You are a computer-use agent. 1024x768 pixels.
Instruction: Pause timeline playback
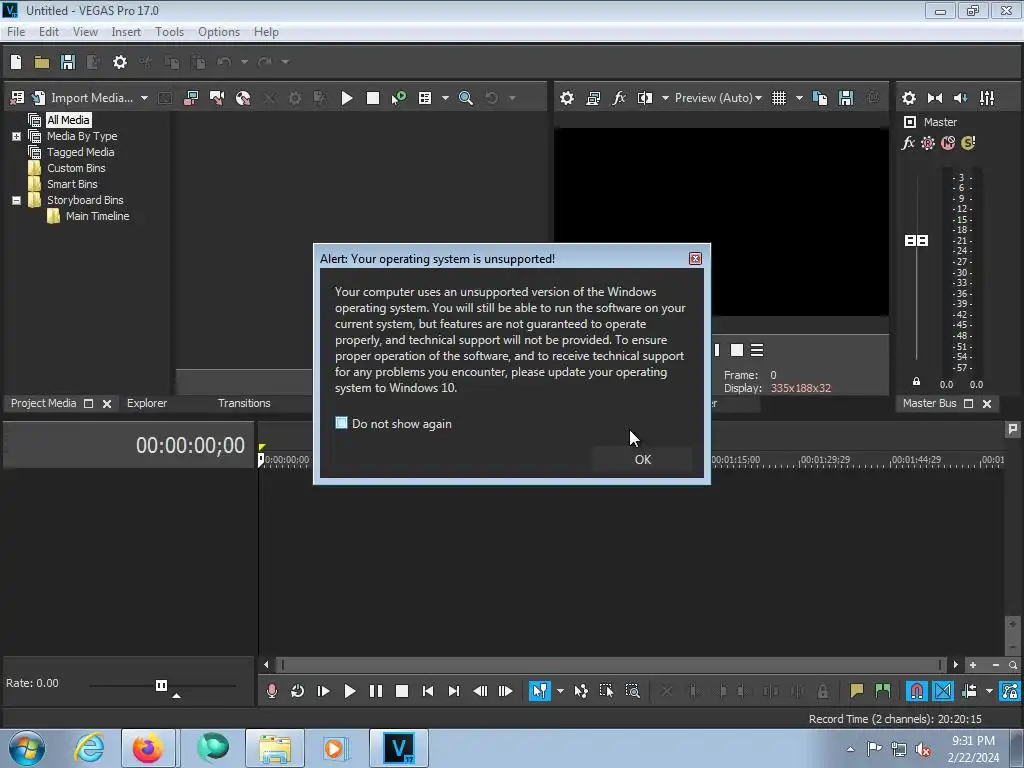376,691
